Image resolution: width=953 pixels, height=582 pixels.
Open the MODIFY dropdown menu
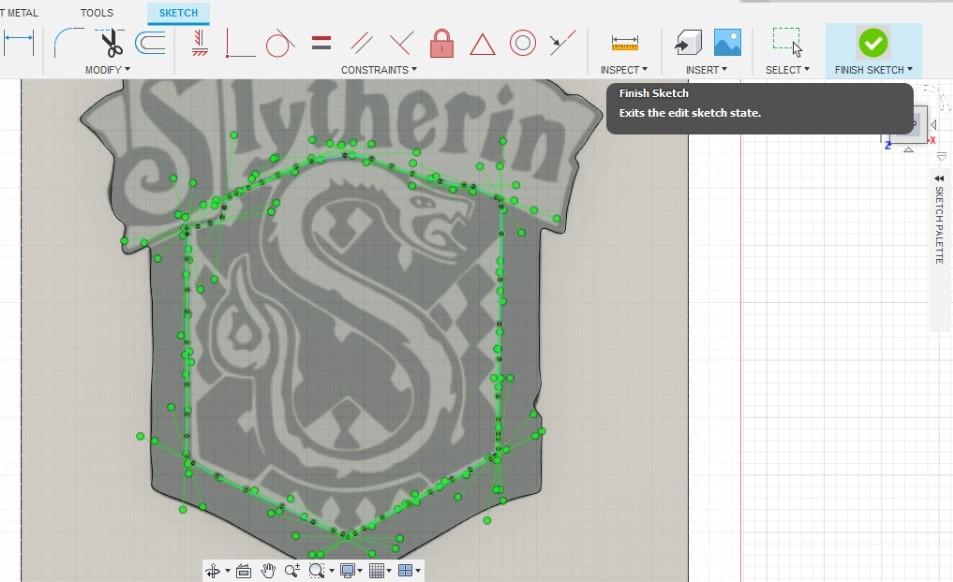coord(108,70)
